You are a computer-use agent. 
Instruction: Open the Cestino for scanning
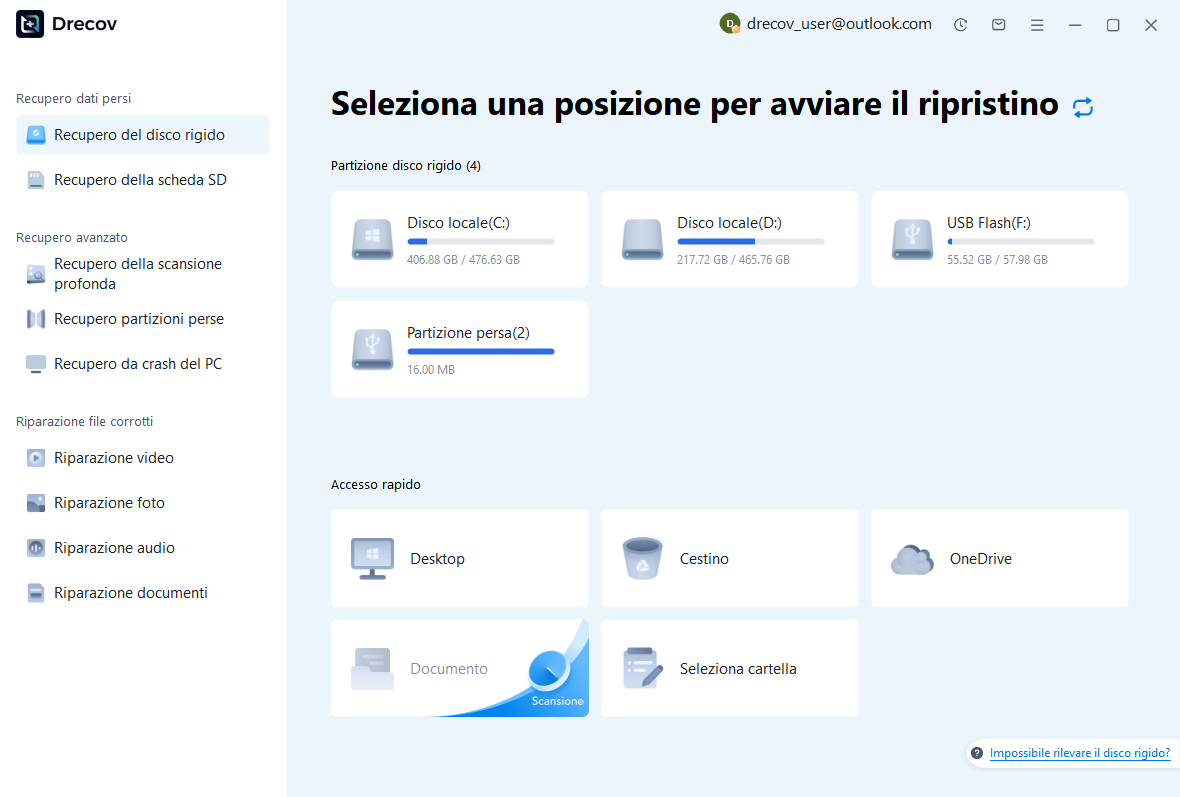(x=729, y=558)
